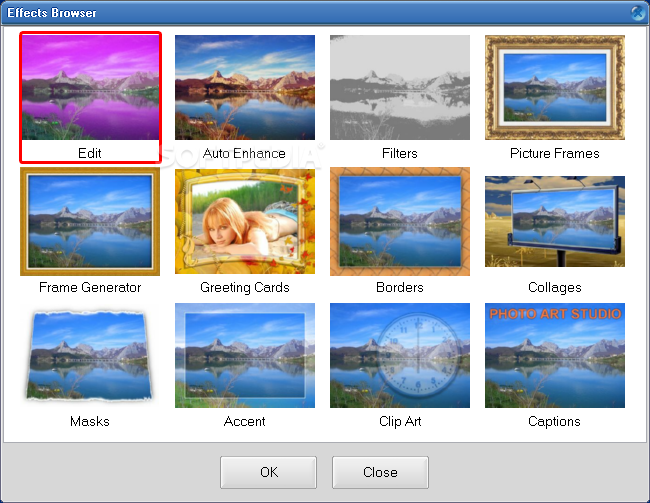
Task: Pick the Clip Art clock thumbnail
Action: (x=400, y=355)
